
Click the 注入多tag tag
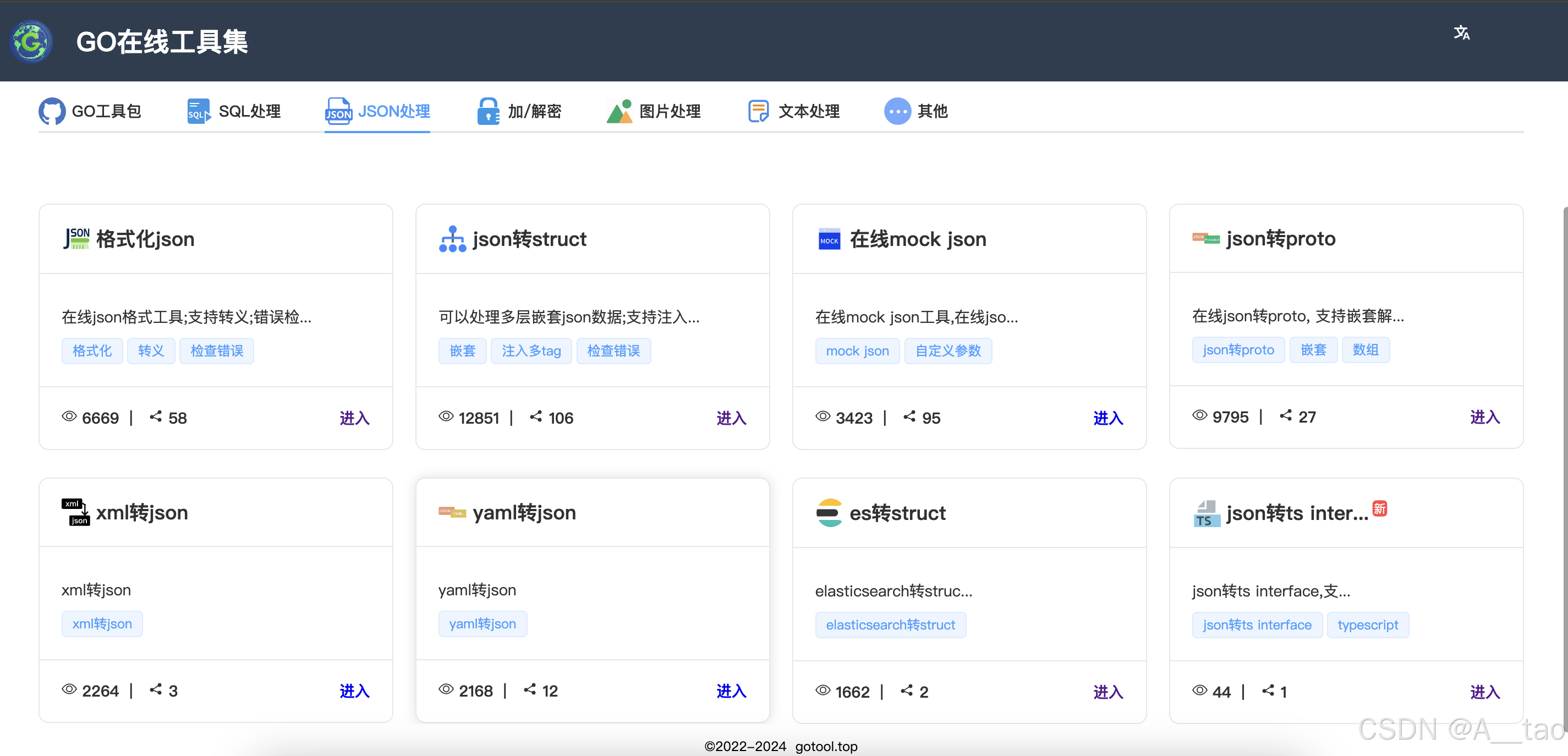[x=531, y=351]
